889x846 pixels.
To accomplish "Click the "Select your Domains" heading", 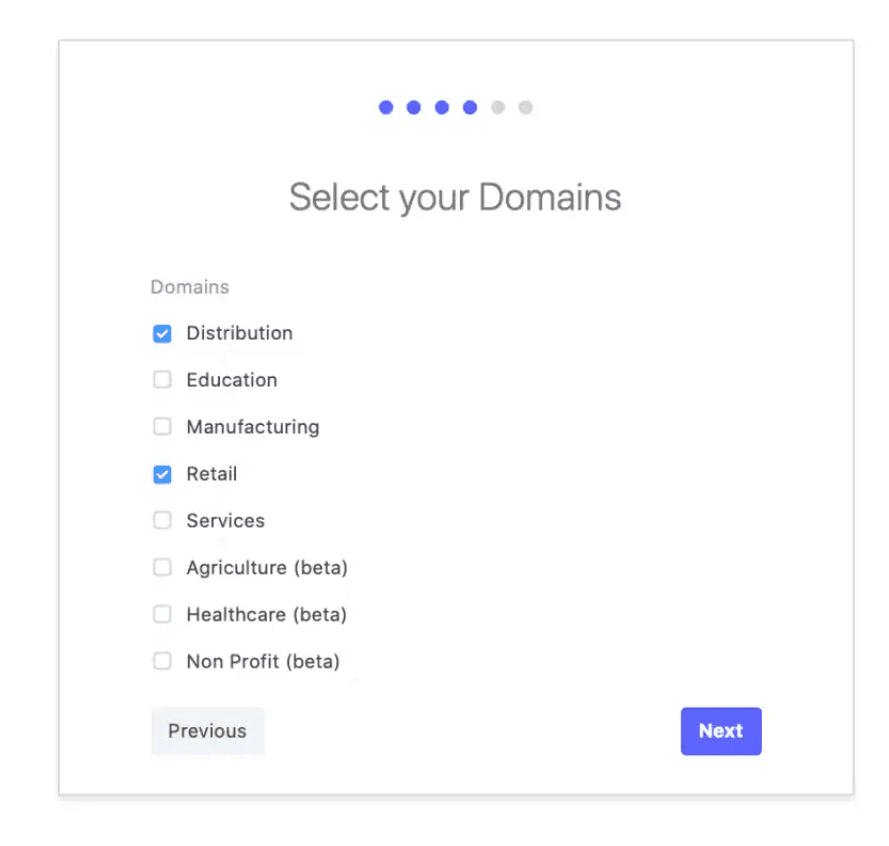I will click(x=455, y=197).
